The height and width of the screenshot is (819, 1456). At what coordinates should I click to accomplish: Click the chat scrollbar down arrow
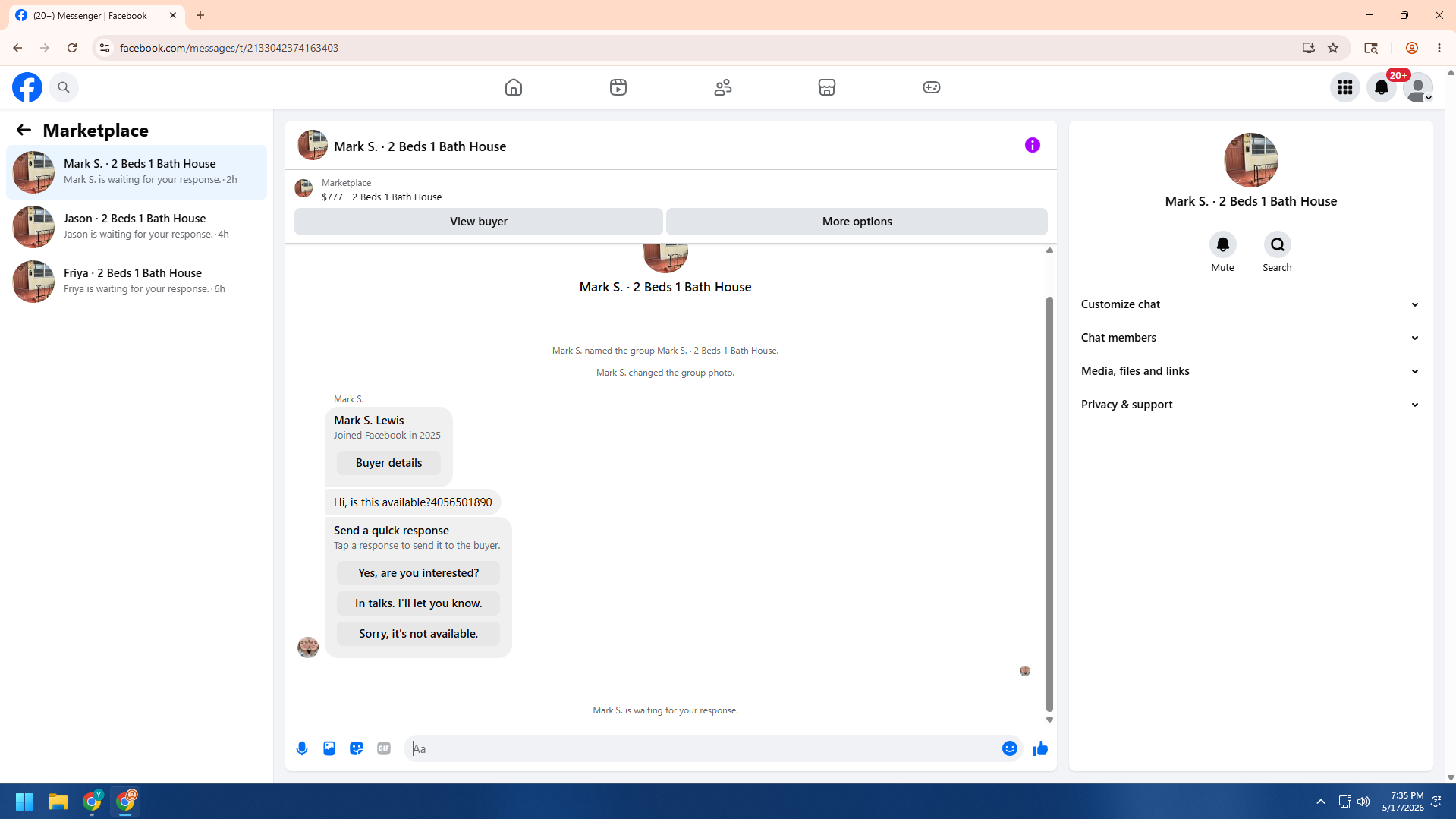coord(1050,720)
